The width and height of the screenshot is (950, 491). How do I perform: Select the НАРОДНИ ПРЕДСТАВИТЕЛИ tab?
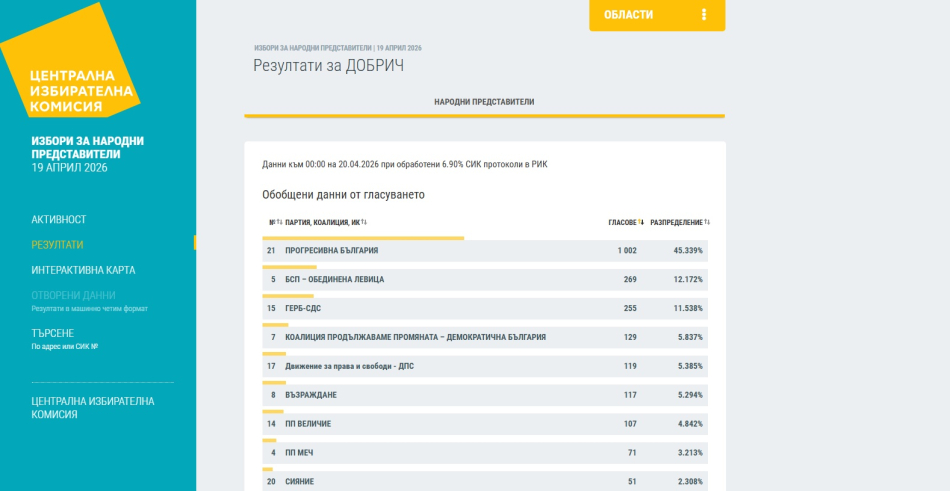pyautogui.click(x=484, y=102)
